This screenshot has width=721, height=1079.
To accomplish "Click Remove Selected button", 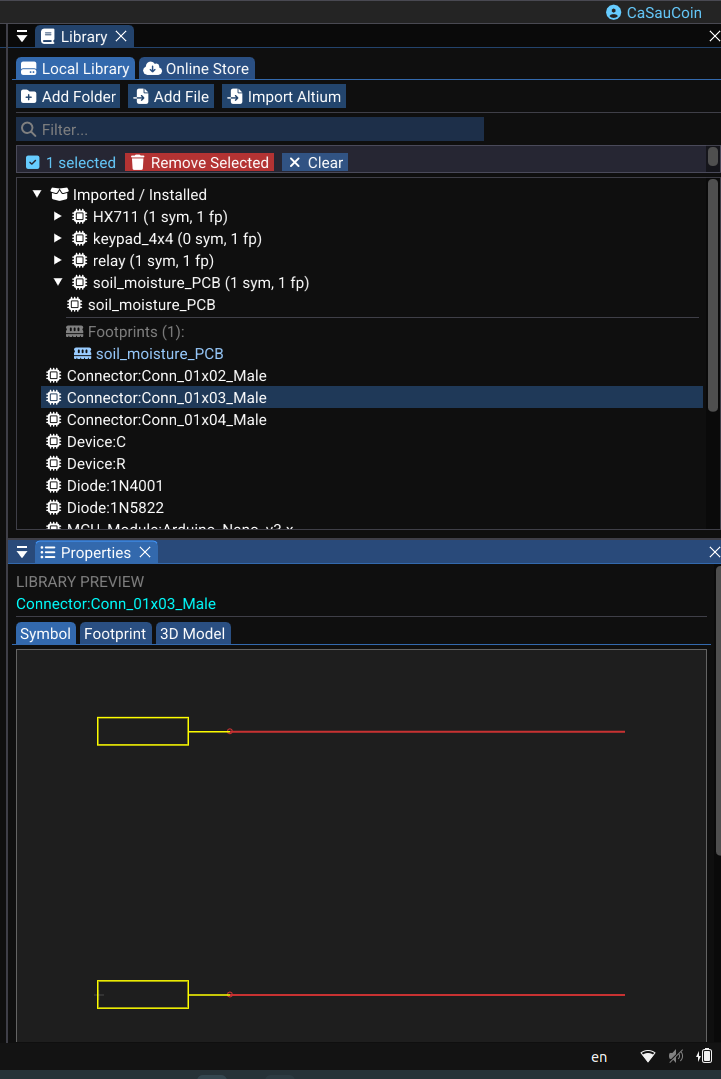I will pyautogui.click(x=200, y=162).
